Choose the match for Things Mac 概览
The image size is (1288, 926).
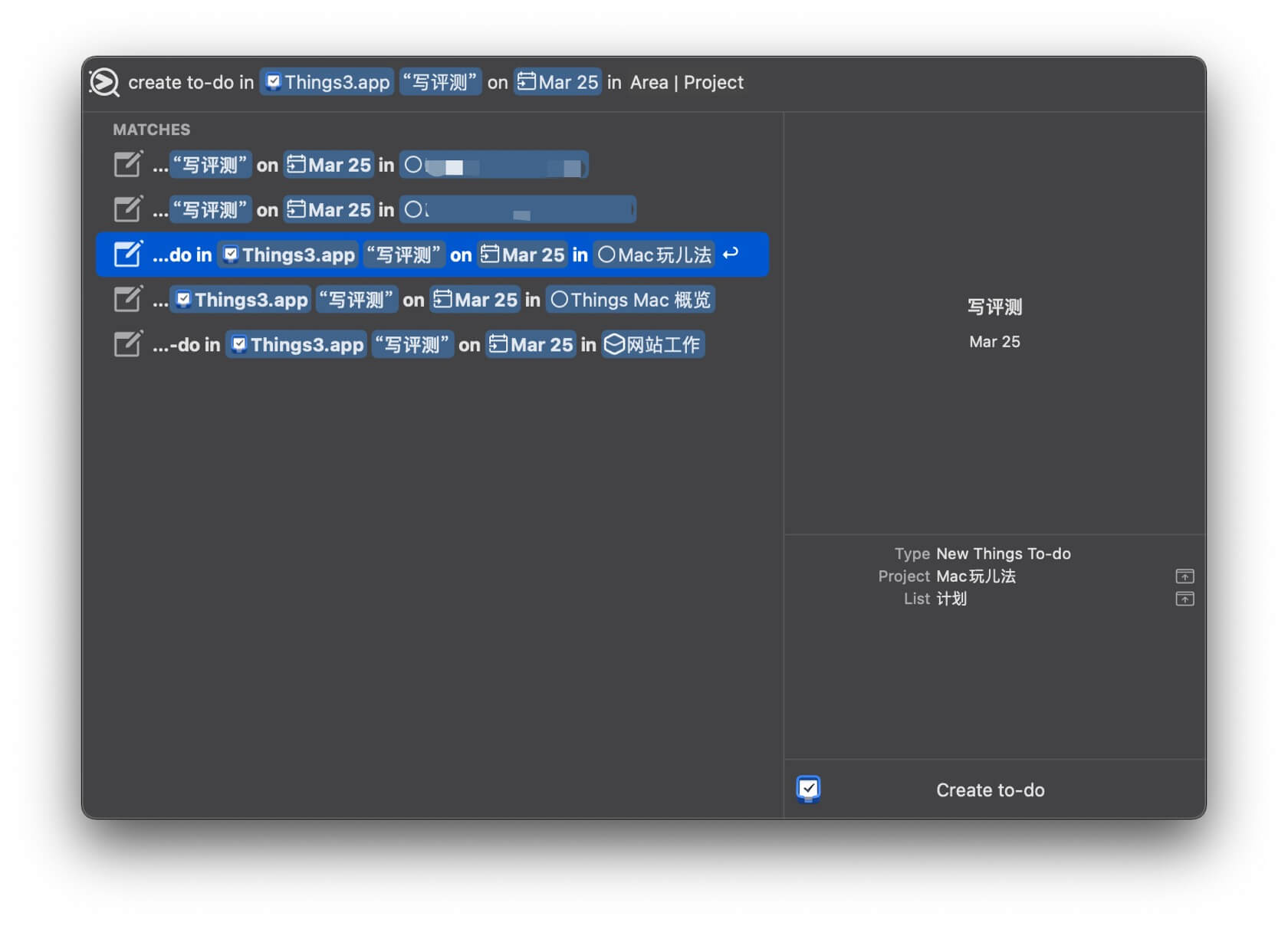(x=432, y=300)
